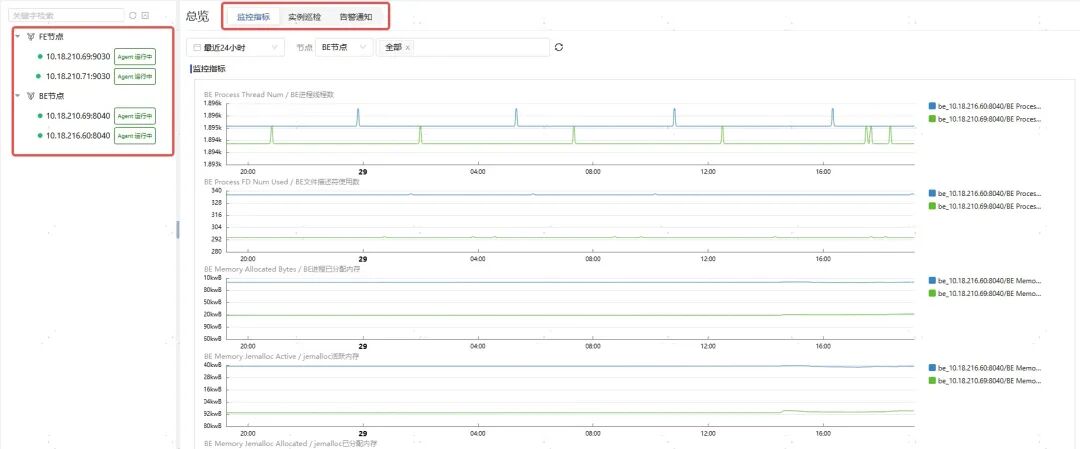Click the 监控指标 section heading
The width and height of the screenshot is (1080, 449).
209,69
